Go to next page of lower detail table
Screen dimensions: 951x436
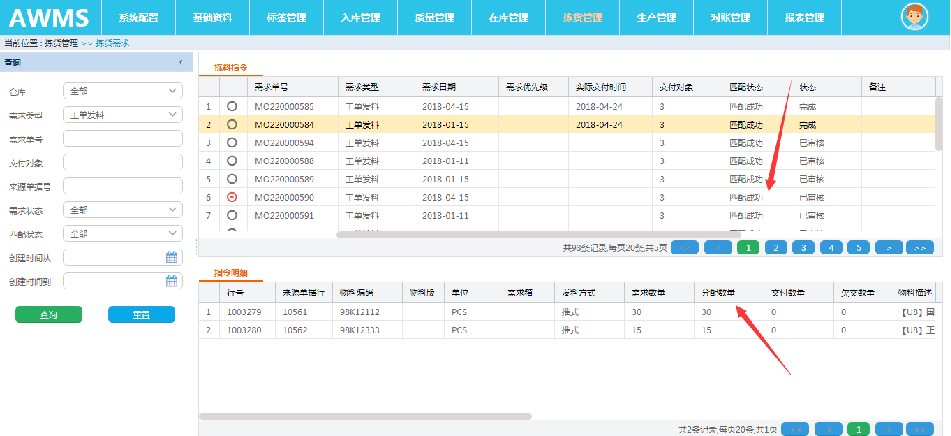point(890,429)
